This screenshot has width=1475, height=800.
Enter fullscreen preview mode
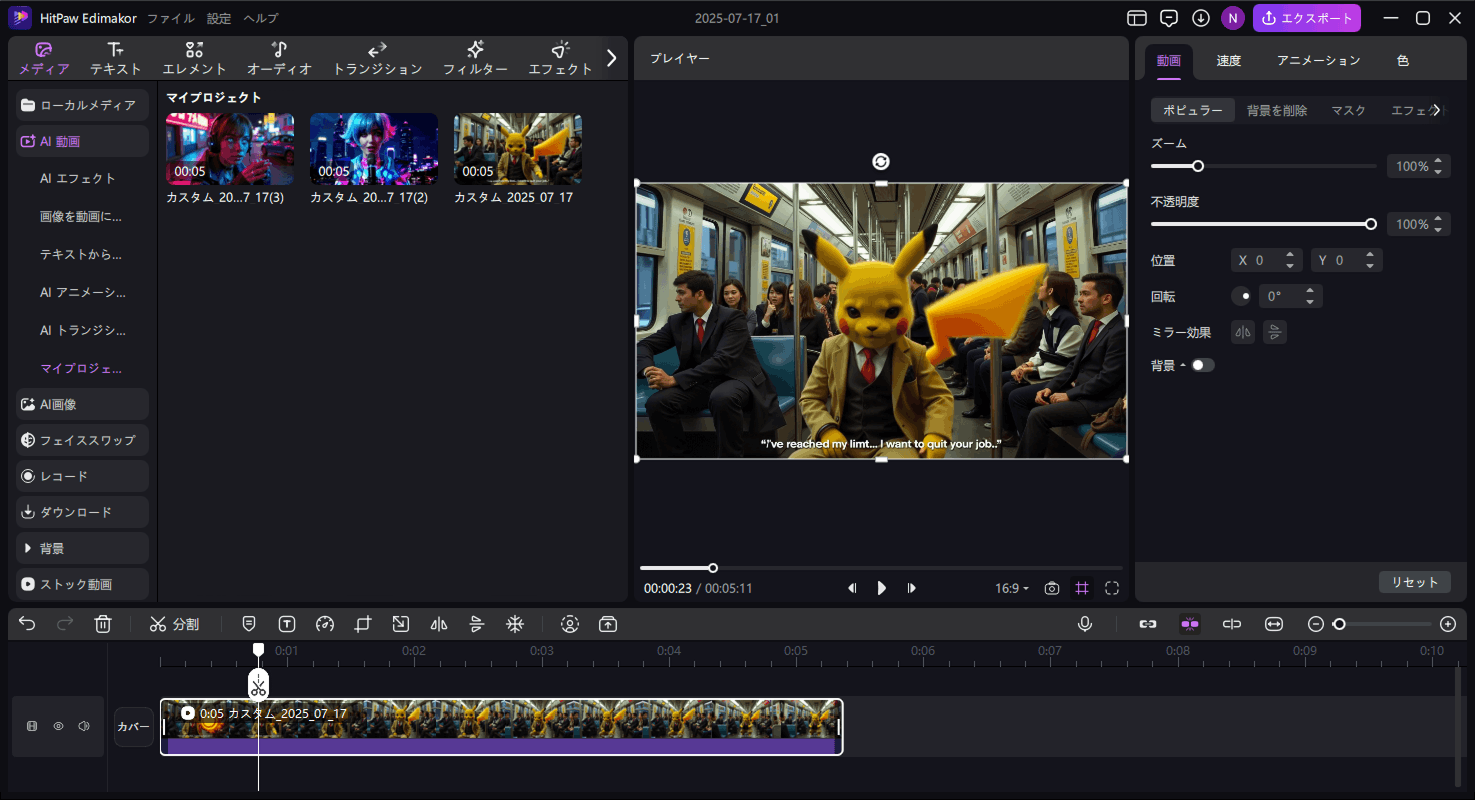1112,588
